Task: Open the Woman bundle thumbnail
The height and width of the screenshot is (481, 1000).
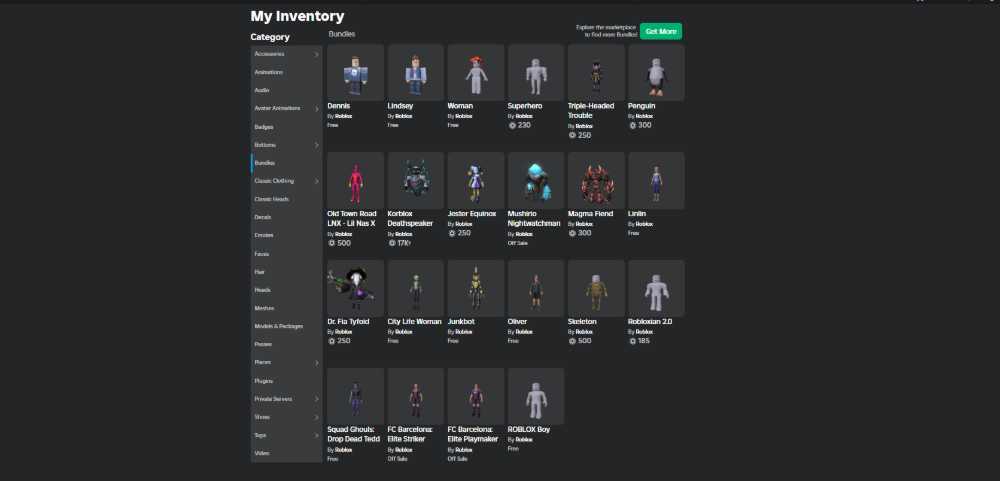Action: point(476,72)
